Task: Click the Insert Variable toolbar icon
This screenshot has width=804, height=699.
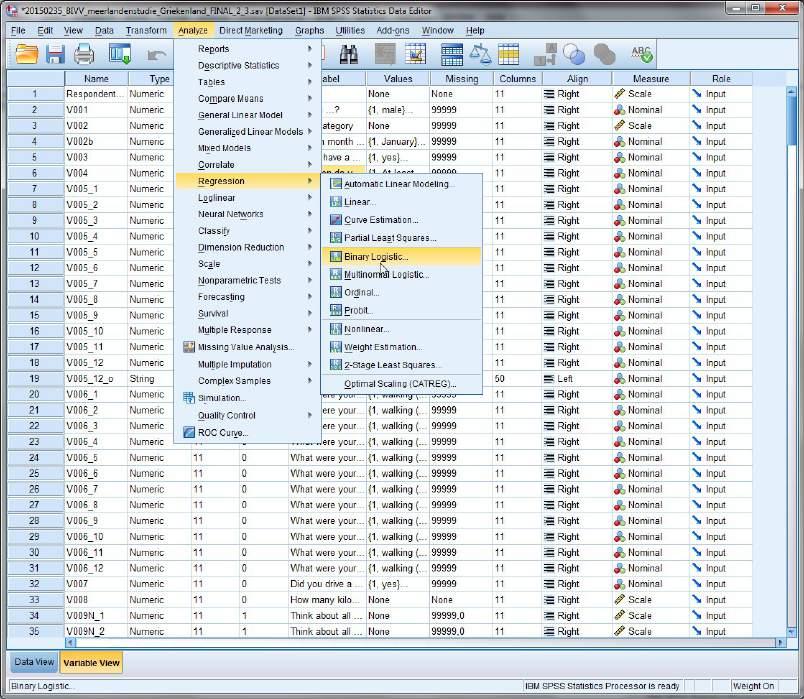Action: [x=415, y=54]
